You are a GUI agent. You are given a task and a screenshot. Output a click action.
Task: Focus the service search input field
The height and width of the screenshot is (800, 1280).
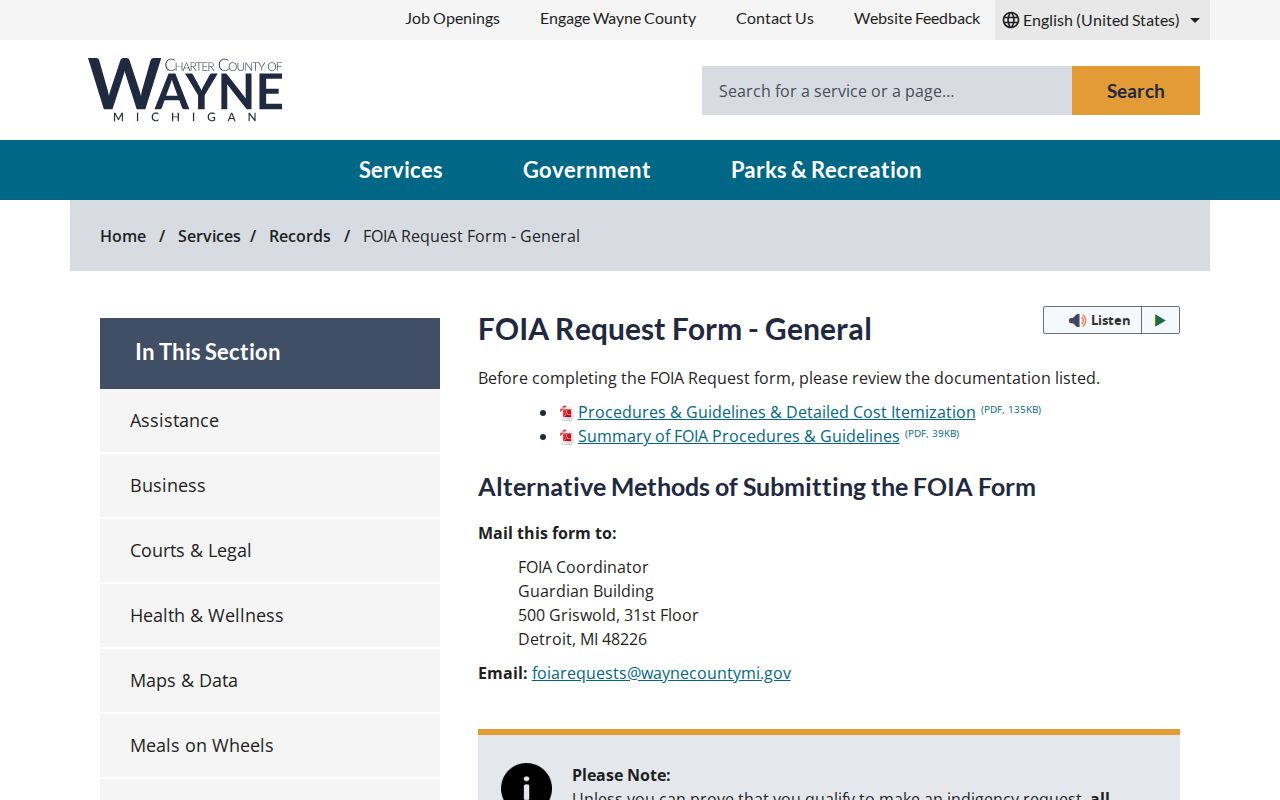tap(887, 91)
